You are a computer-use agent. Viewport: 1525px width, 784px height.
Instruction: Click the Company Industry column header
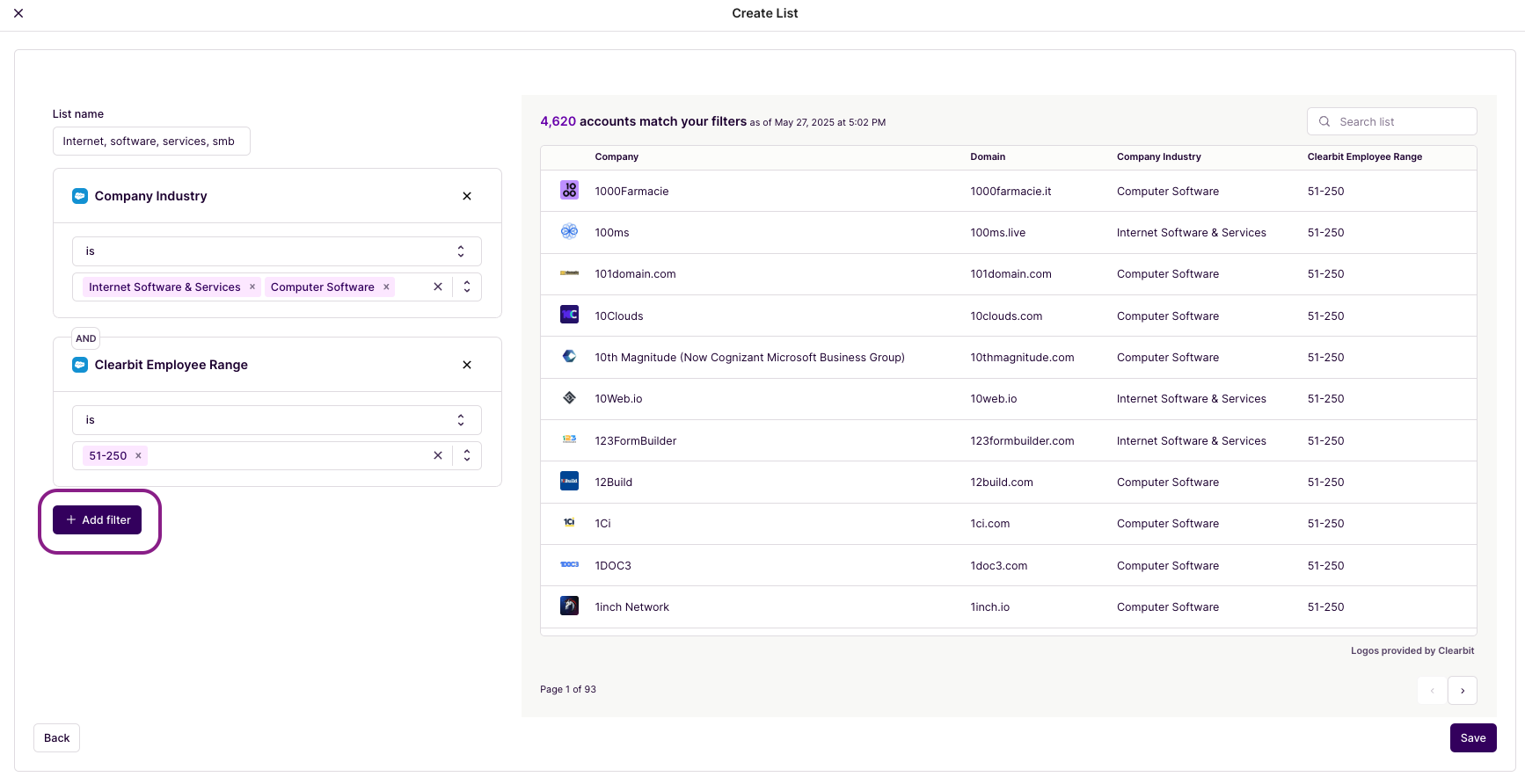pos(1158,157)
